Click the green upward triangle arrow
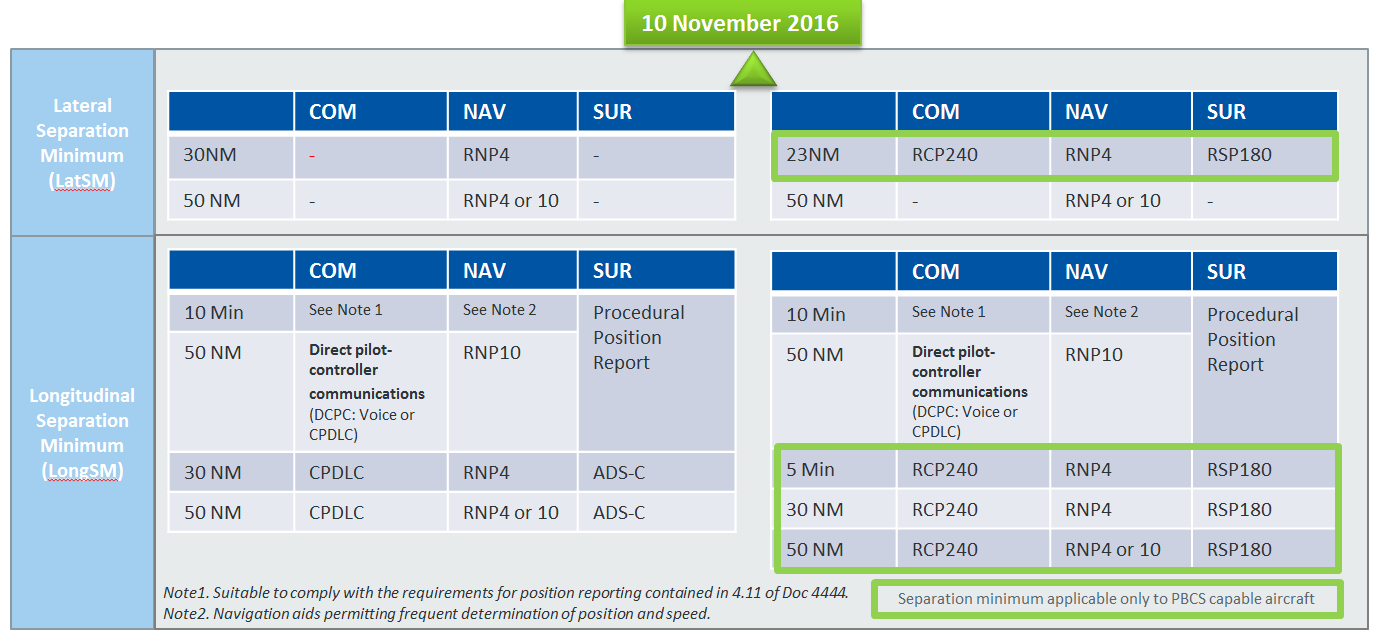The image size is (1380, 632). pos(753,71)
